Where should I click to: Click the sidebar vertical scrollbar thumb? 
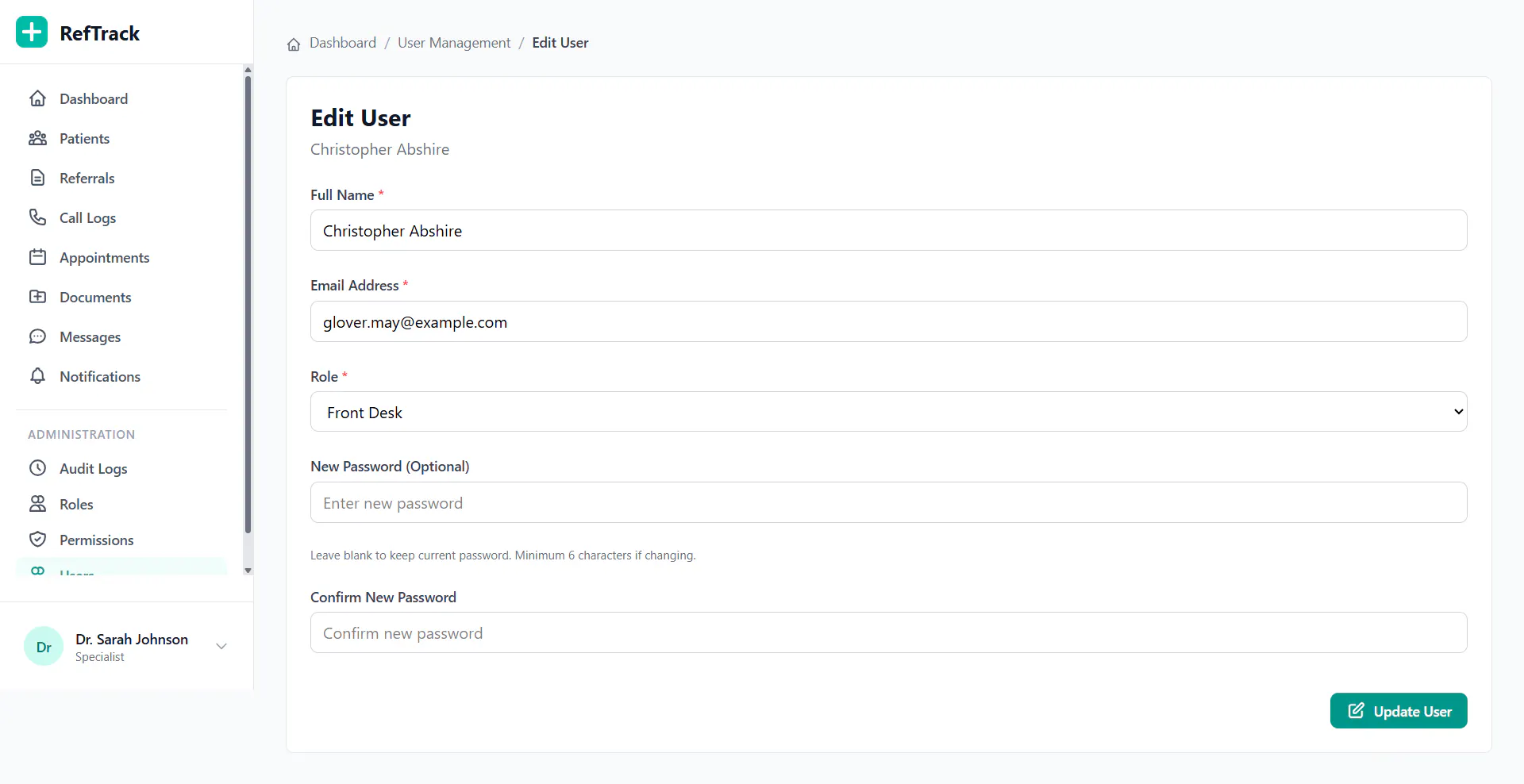(x=248, y=305)
